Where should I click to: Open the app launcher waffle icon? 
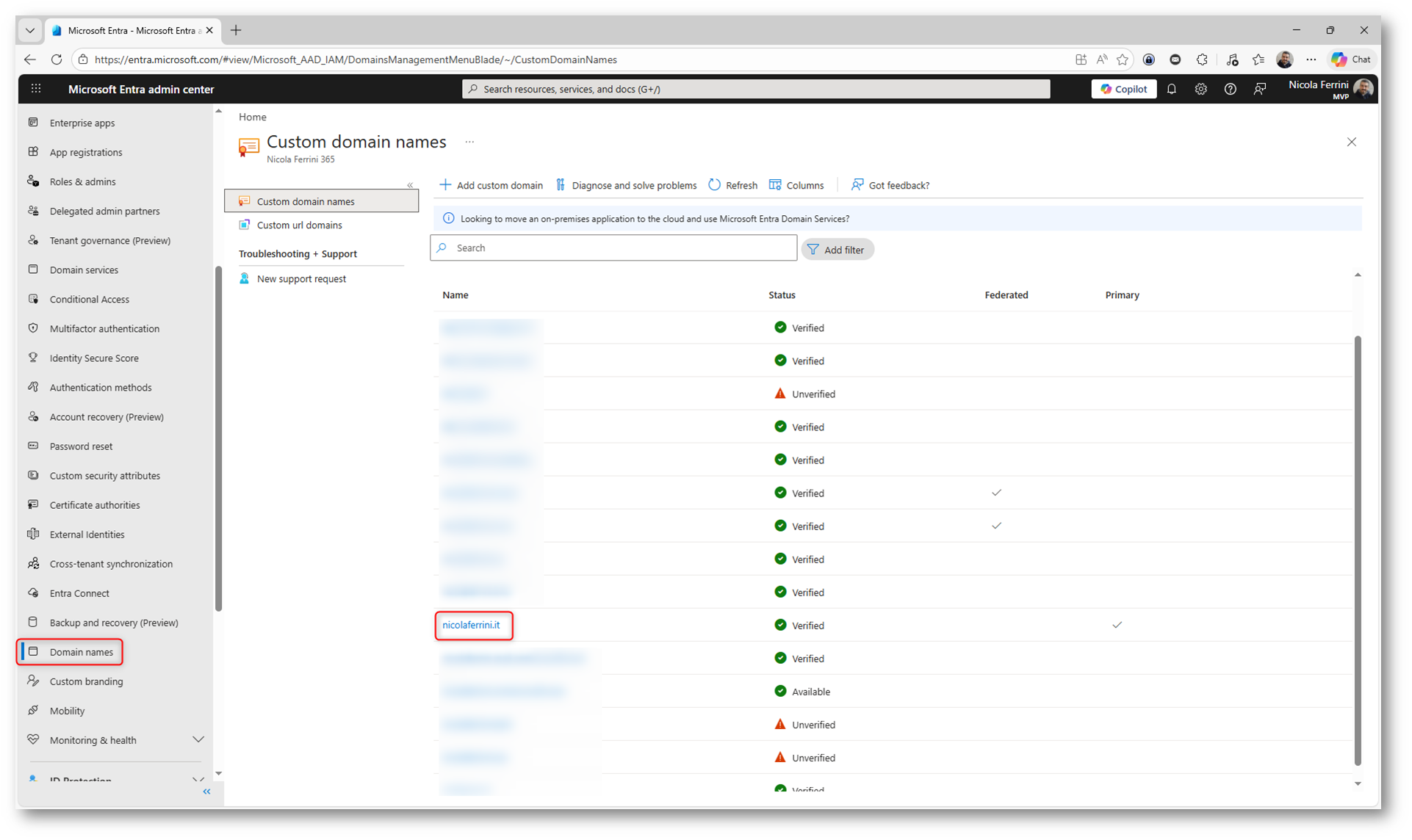(x=36, y=89)
